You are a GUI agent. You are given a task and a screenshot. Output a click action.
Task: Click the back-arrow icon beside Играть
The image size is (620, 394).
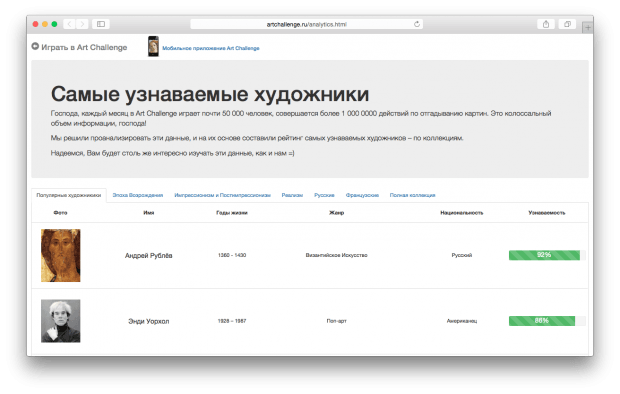coord(35,46)
